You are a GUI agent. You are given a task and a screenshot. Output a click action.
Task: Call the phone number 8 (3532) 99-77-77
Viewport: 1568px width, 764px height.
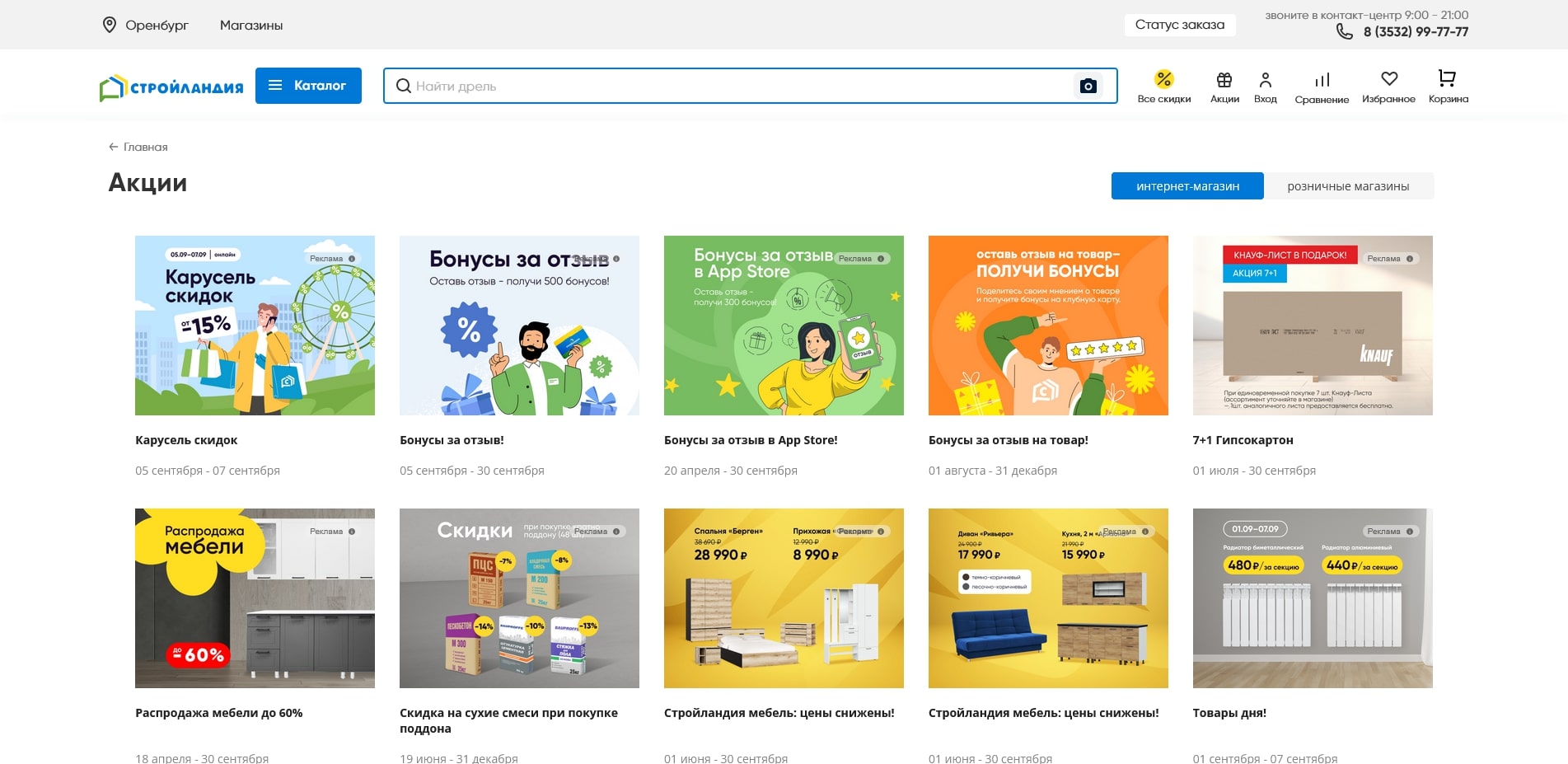coord(1415,32)
